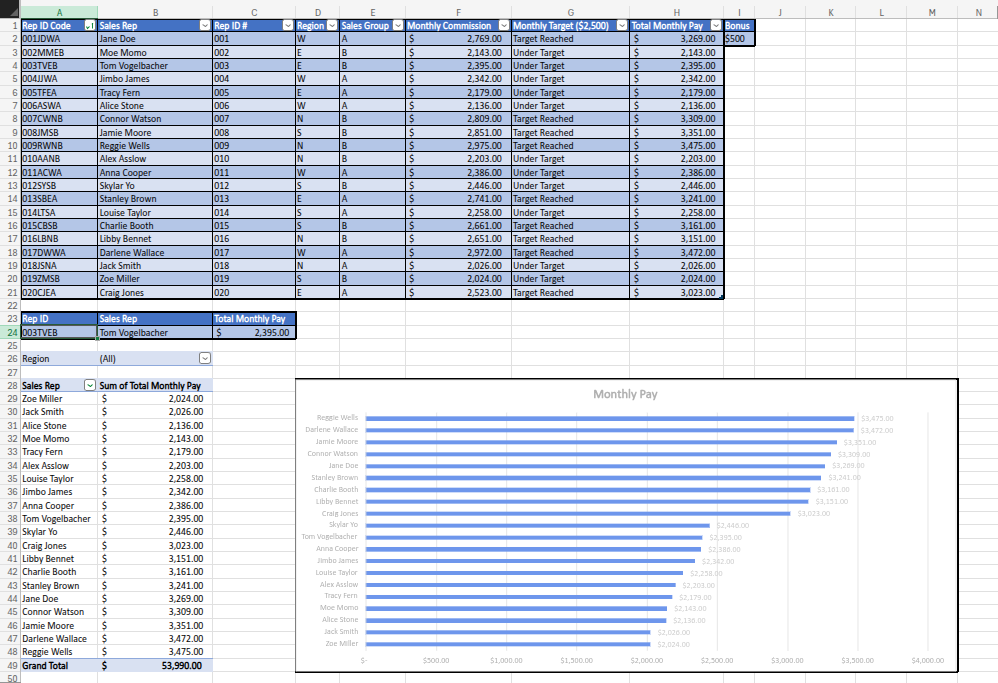The width and height of the screenshot is (998, 683).
Task: Click the Zoe Miller bar in chart
Action: pos(508,644)
